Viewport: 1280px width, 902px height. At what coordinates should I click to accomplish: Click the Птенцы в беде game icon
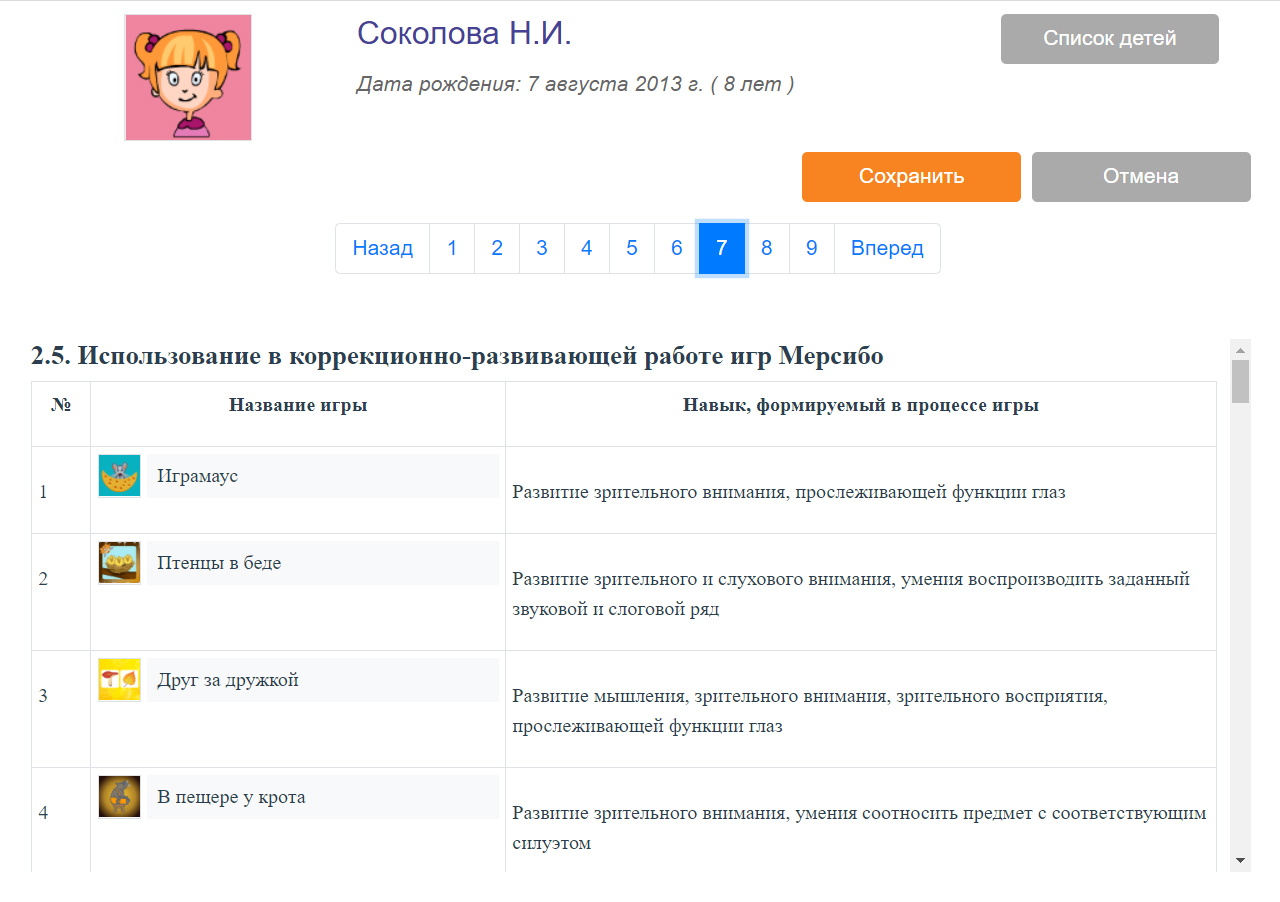click(119, 563)
